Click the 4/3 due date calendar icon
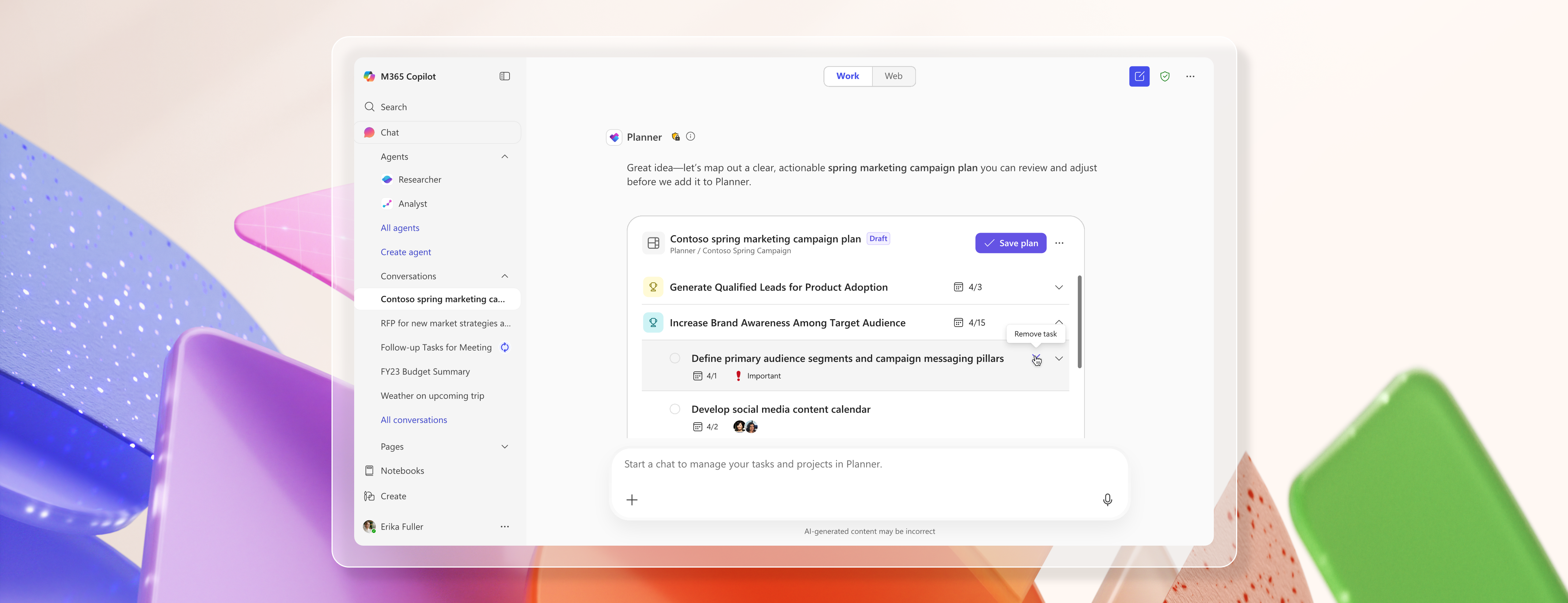This screenshot has height=603, width=1568. point(958,287)
